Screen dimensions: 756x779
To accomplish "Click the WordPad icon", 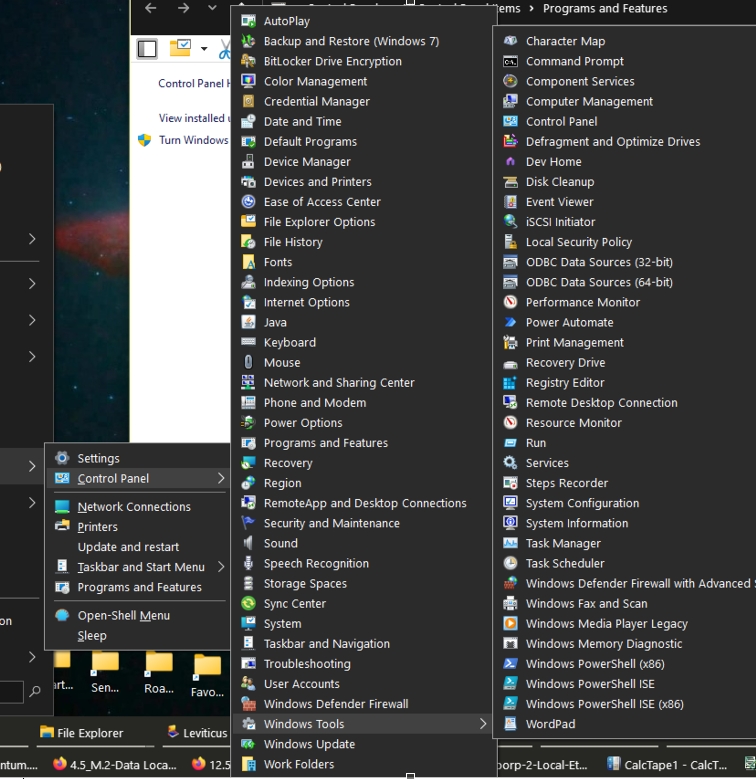I will click(510, 723).
